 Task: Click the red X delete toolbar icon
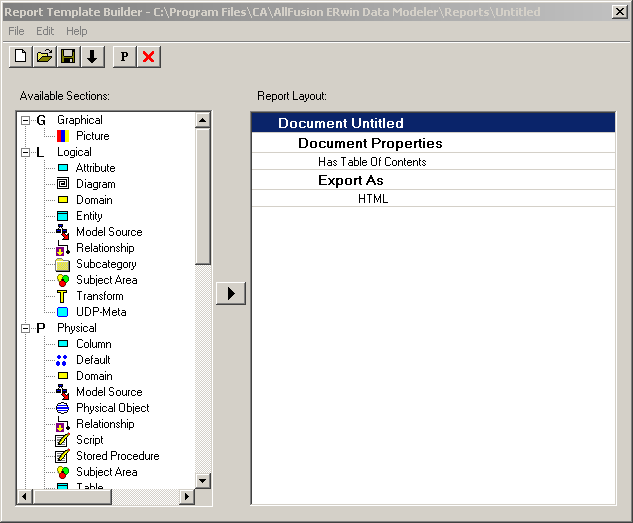(x=149, y=56)
